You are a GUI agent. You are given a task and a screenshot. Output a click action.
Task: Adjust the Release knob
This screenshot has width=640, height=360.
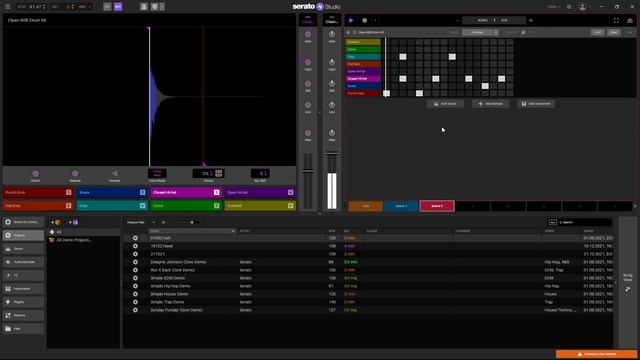click(x=75, y=173)
